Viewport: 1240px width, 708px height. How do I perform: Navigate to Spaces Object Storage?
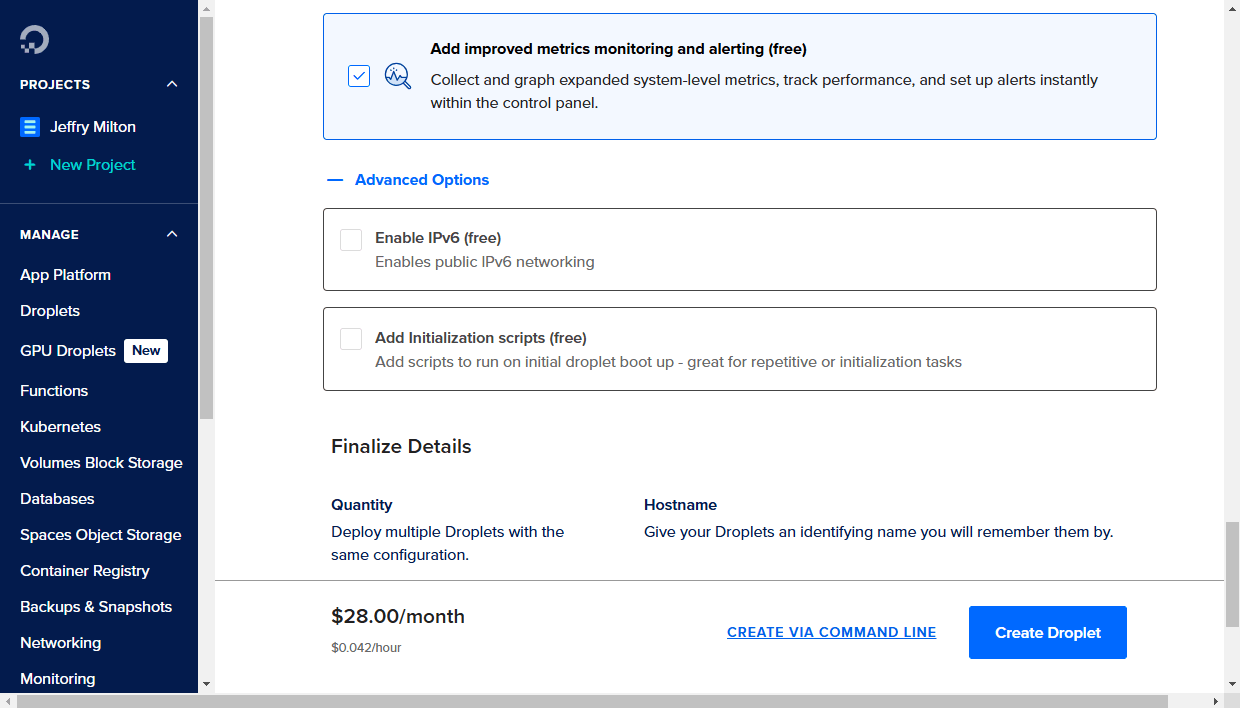(x=100, y=534)
